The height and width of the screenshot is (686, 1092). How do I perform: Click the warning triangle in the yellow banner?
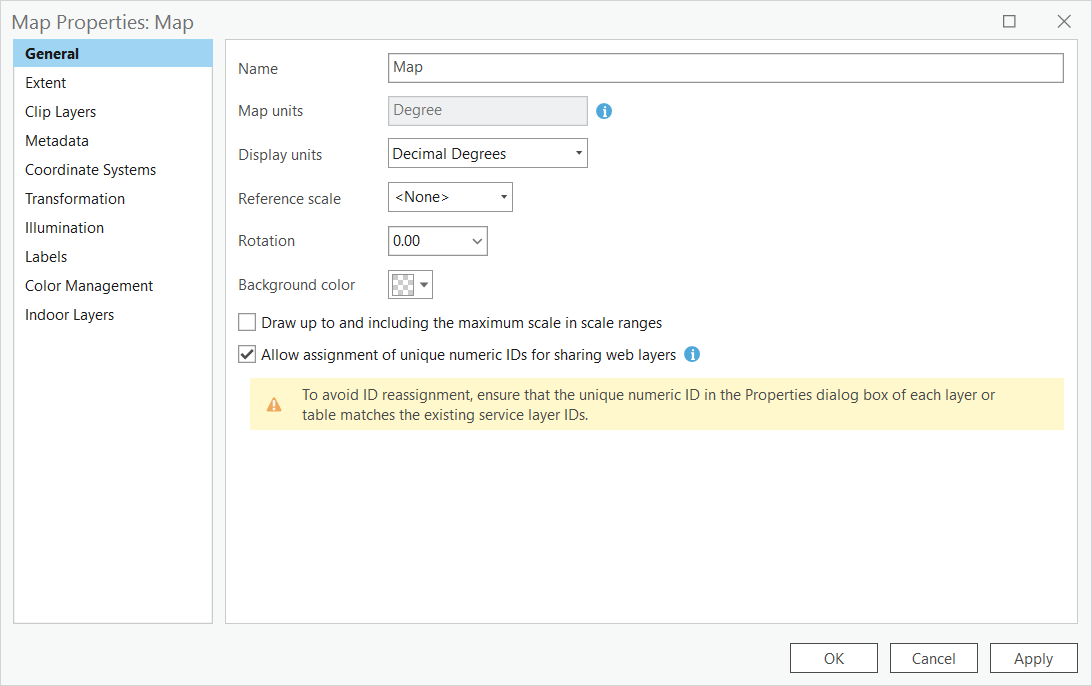pyautogui.click(x=273, y=403)
